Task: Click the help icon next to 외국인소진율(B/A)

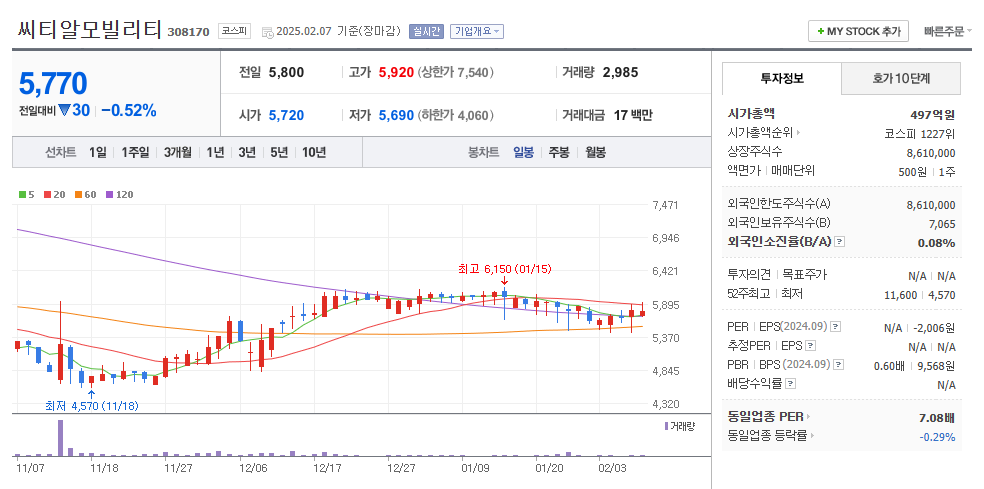Action: (x=840, y=242)
